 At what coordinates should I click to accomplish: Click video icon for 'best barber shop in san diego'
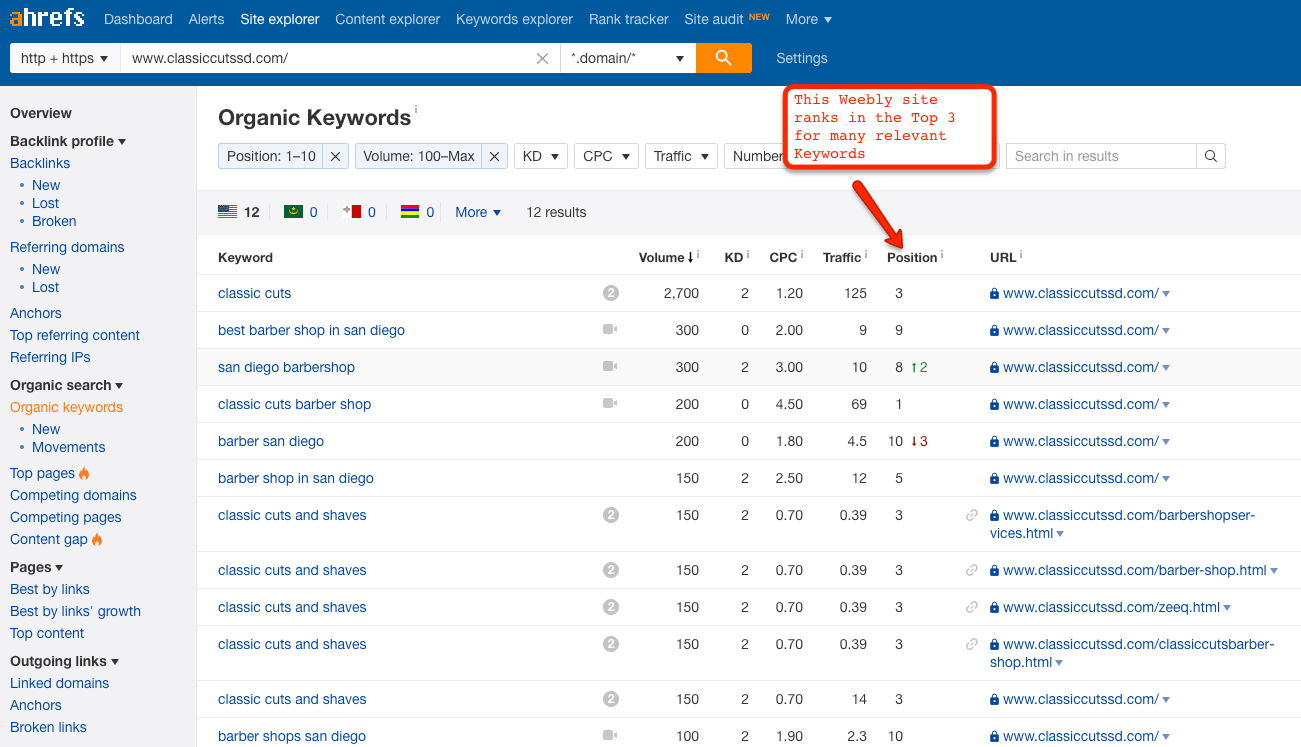click(x=610, y=330)
